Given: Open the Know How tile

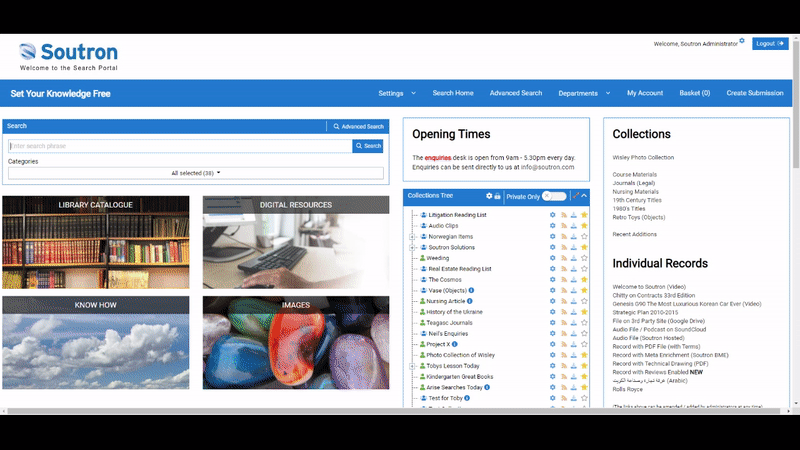Looking at the screenshot, I should (95, 343).
